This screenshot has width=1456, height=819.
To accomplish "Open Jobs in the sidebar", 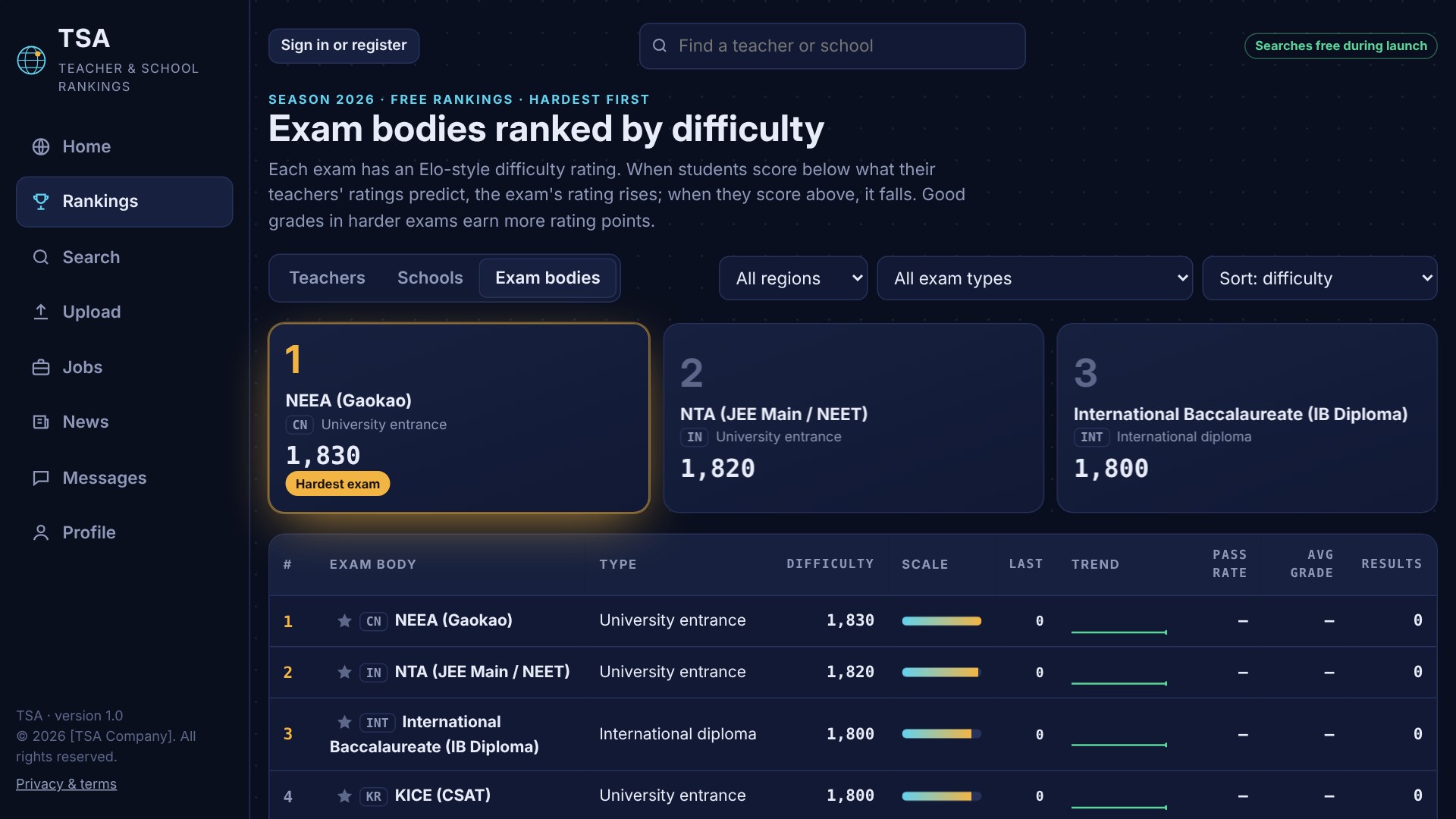I will pyautogui.click(x=124, y=367).
